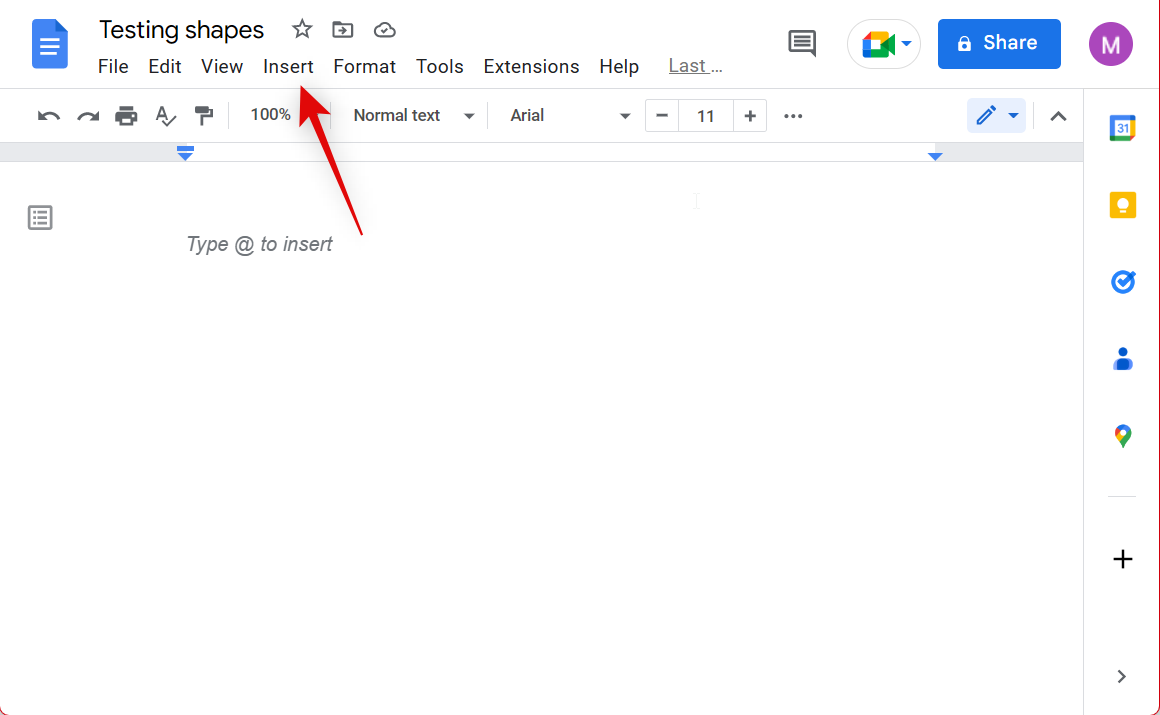Open the Format menu

[x=365, y=67]
